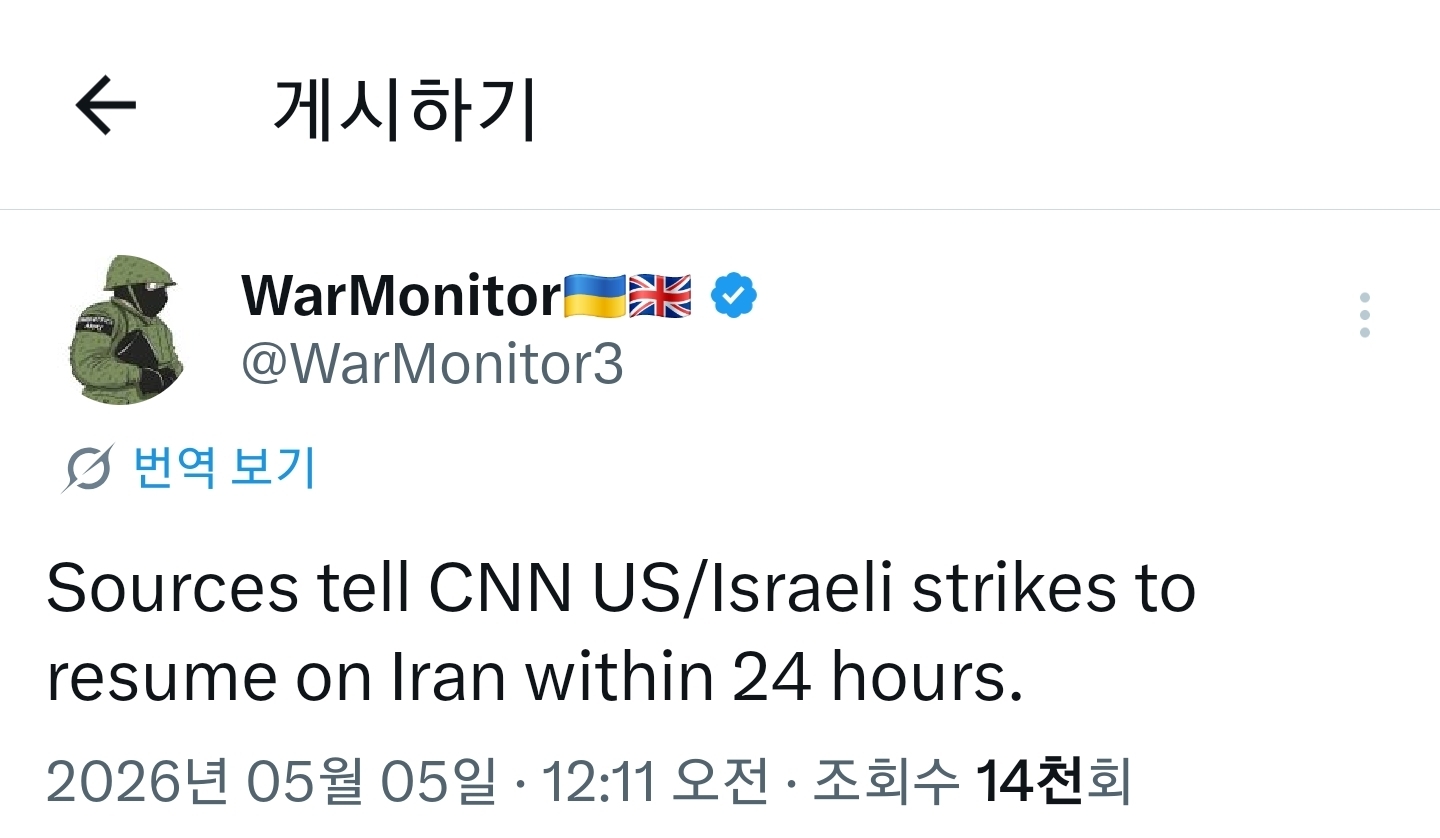Viewport: 1440px width, 838px height.
Task: Open the 조회수 view count label
Action: 886,782
